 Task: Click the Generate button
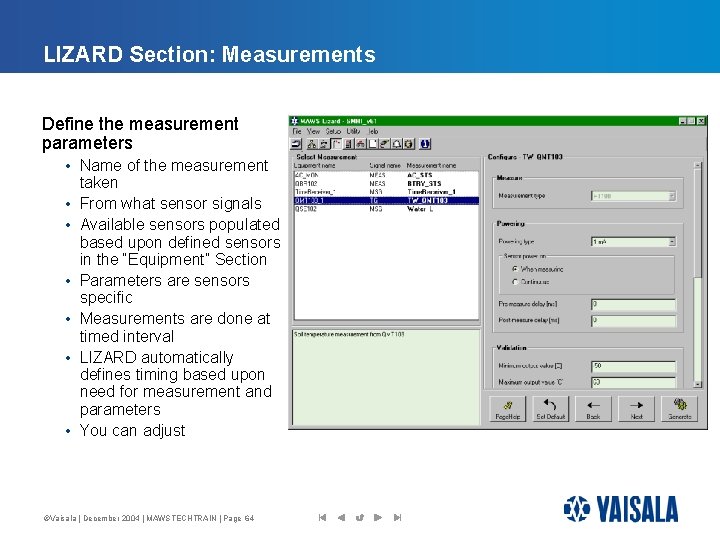click(680, 409)
